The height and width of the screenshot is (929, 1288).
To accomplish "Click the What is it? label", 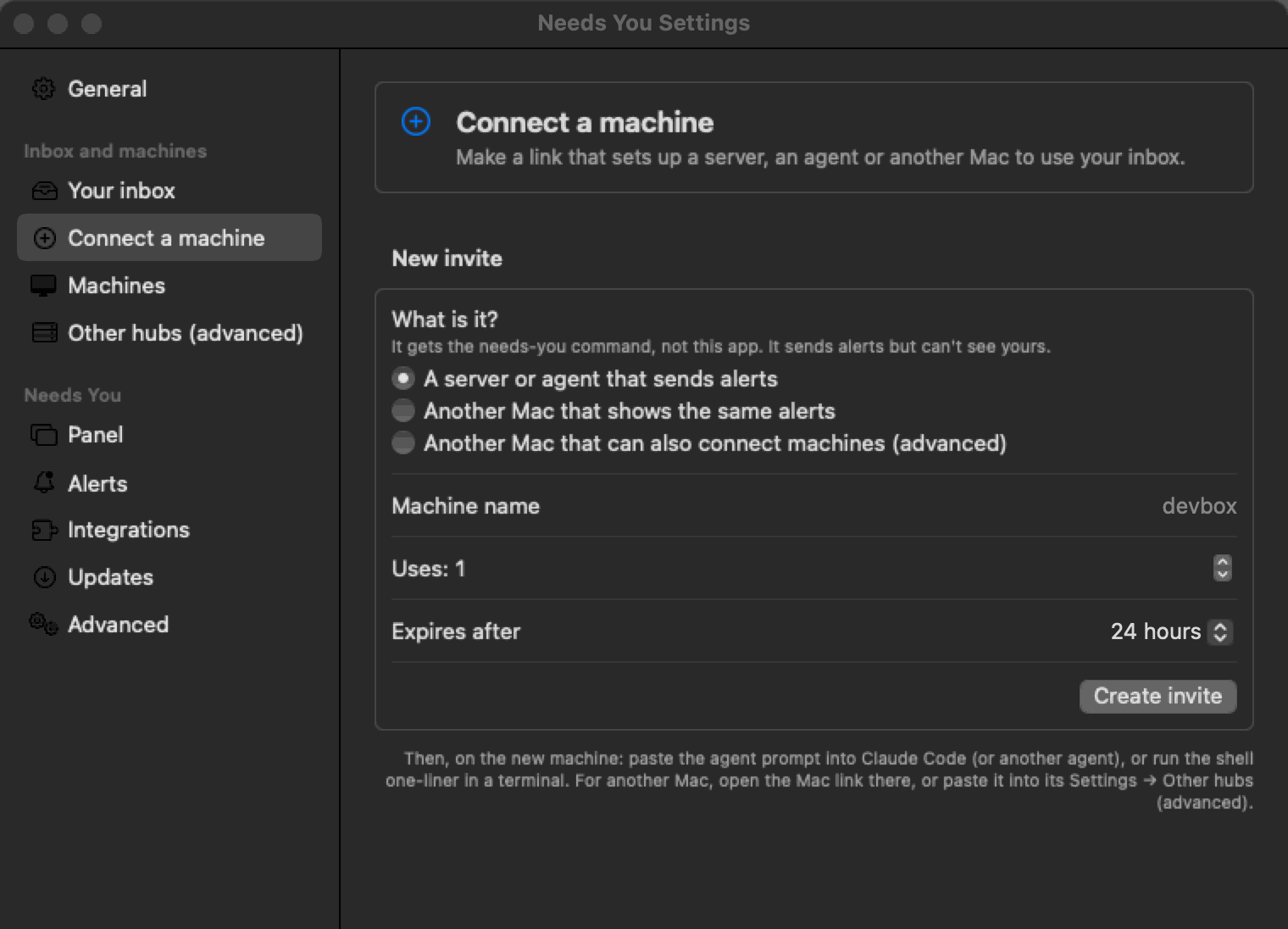I will coord(445,320).
